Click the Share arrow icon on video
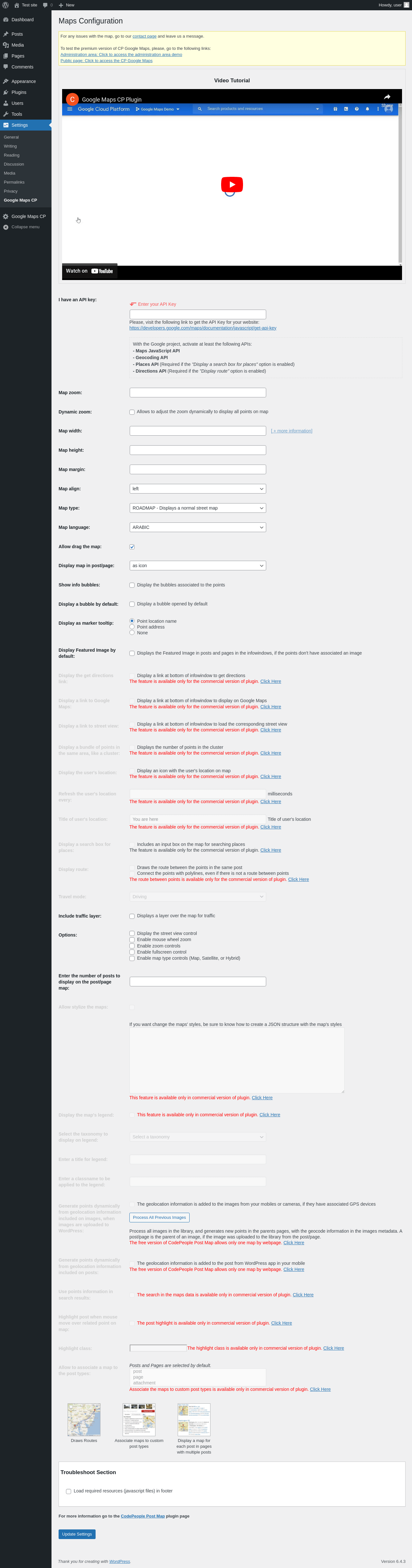This screenshot has height=1568, width=412. point(387,97)
